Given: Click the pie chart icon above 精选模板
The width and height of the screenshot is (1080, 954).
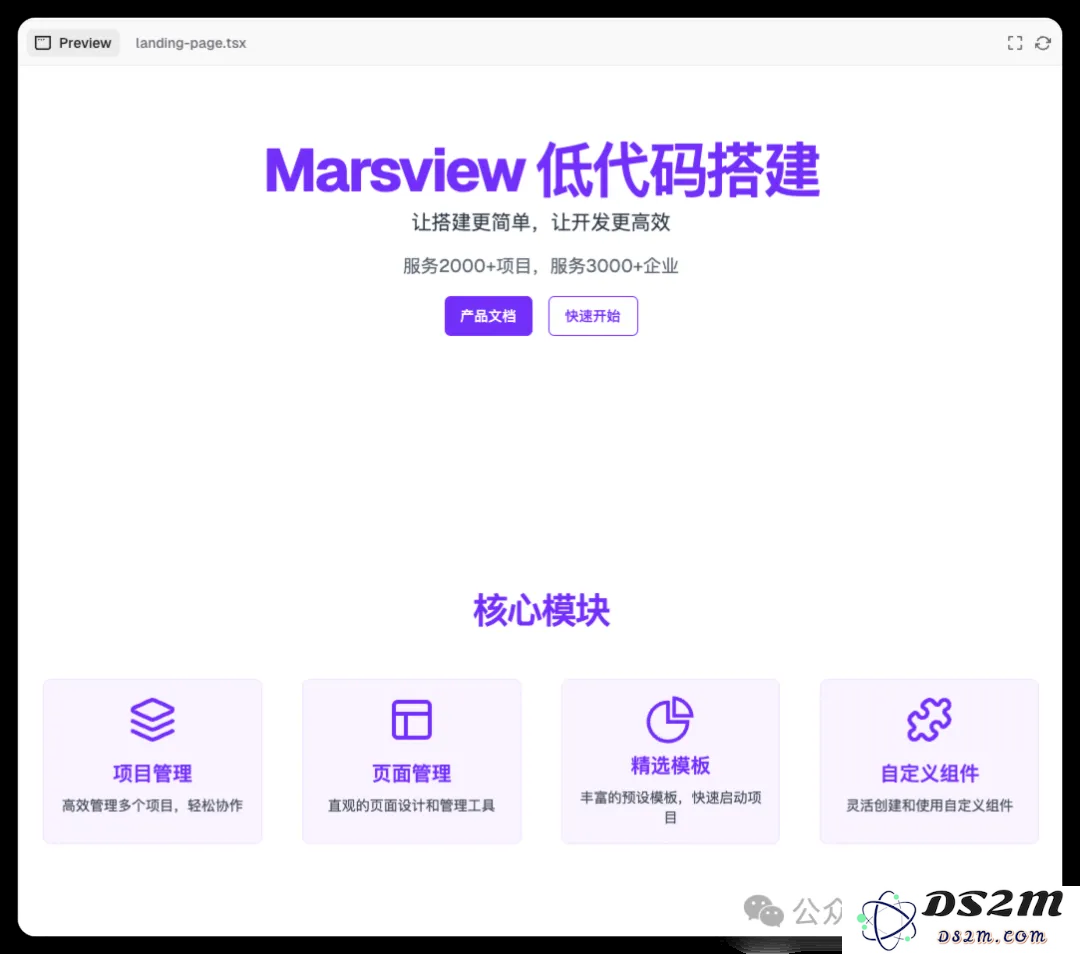Looking at the screenshot, I should [x=669, y=719].
